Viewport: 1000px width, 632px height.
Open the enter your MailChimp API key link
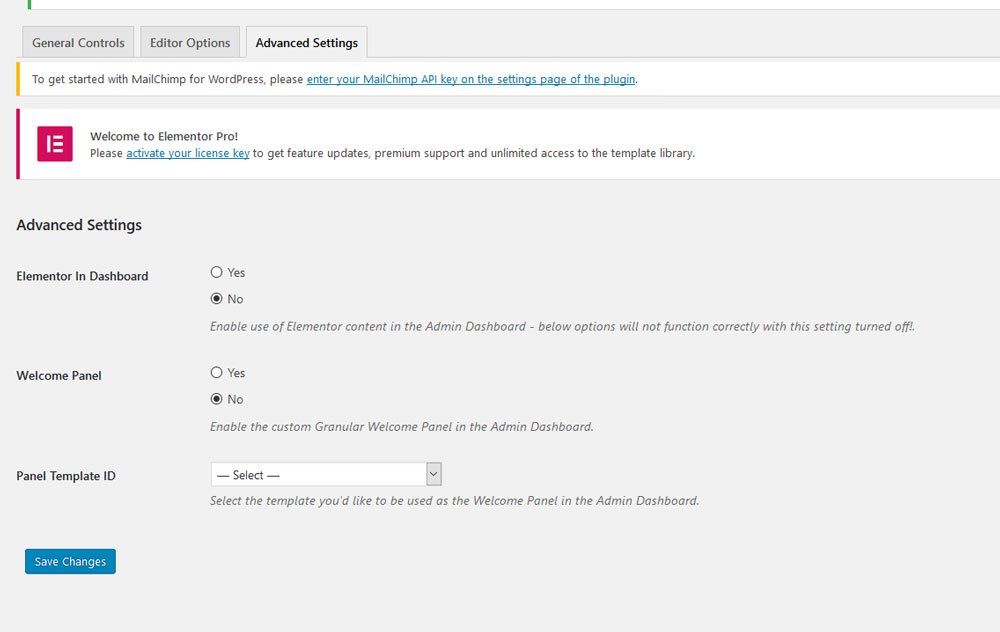coord(470,79)
